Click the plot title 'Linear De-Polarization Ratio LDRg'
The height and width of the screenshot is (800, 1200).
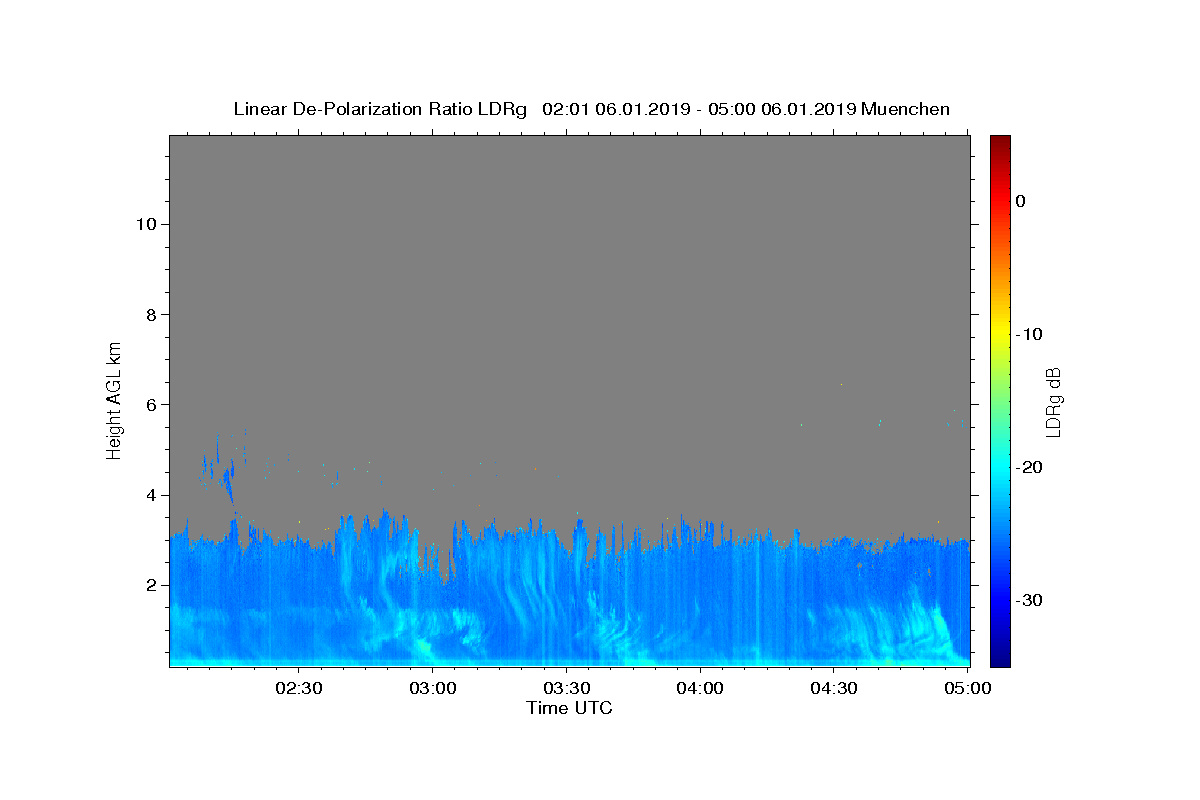point(379,109)
